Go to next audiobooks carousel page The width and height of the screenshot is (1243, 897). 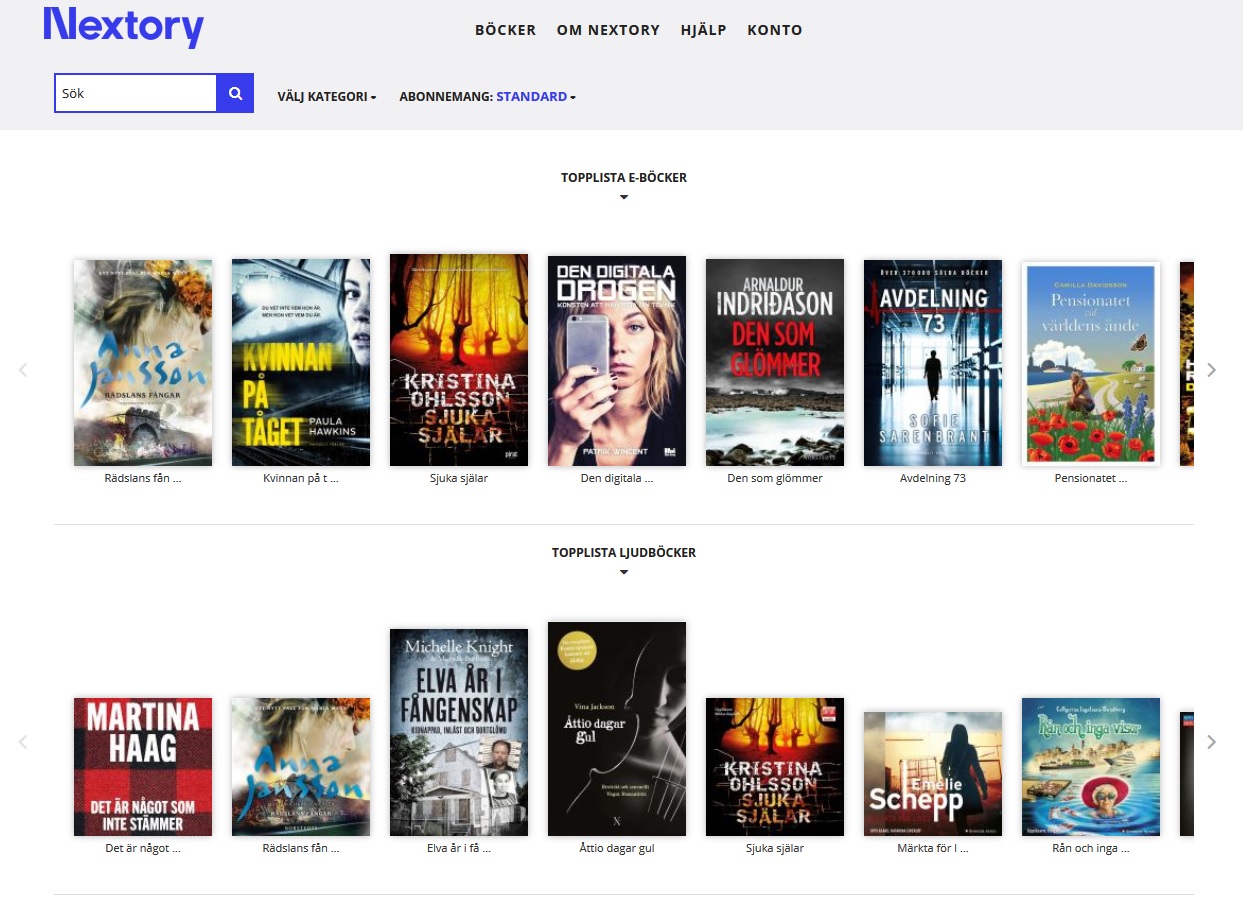(x=1212, y=742)
